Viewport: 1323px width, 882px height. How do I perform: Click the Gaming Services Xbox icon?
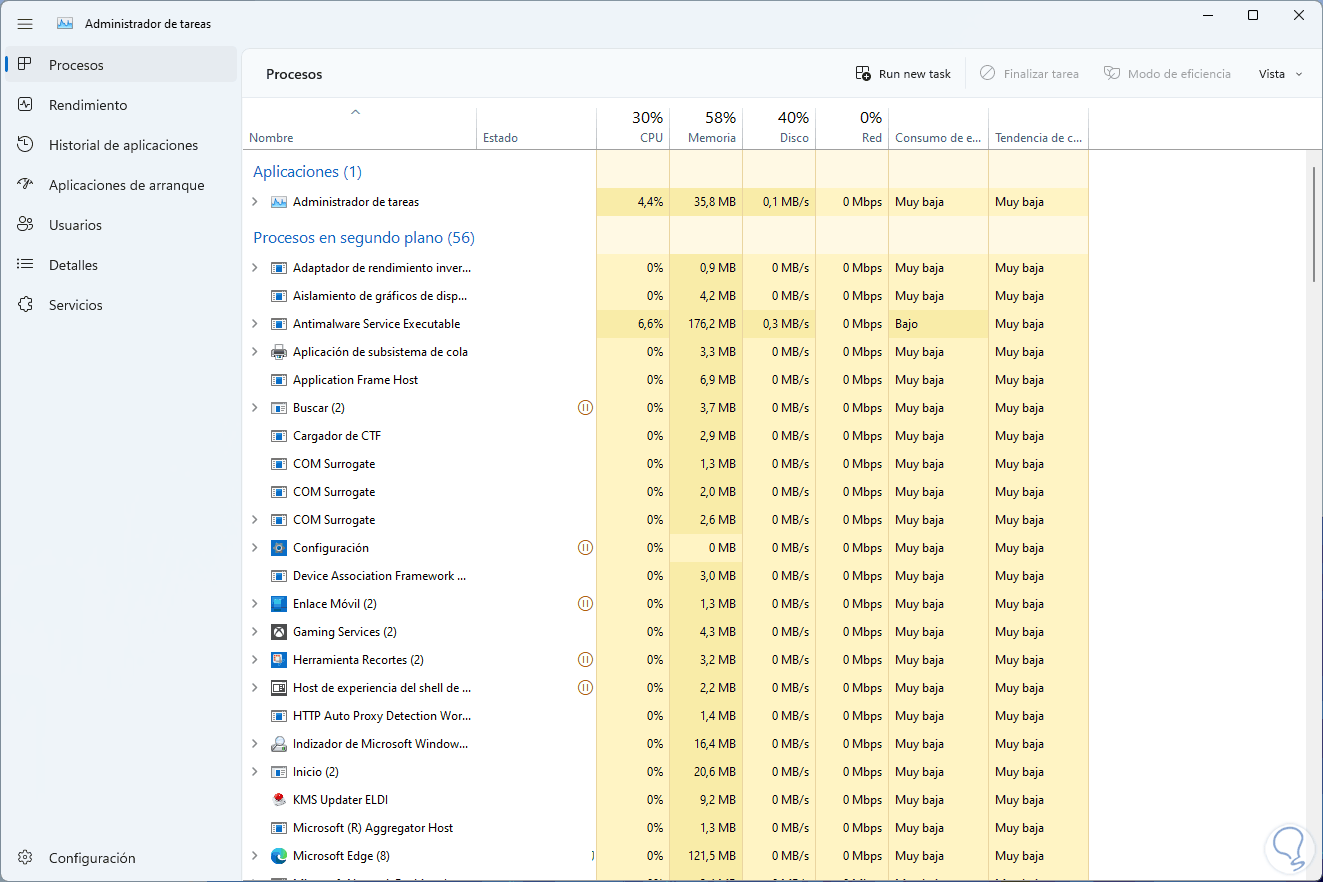click(279, 632)
